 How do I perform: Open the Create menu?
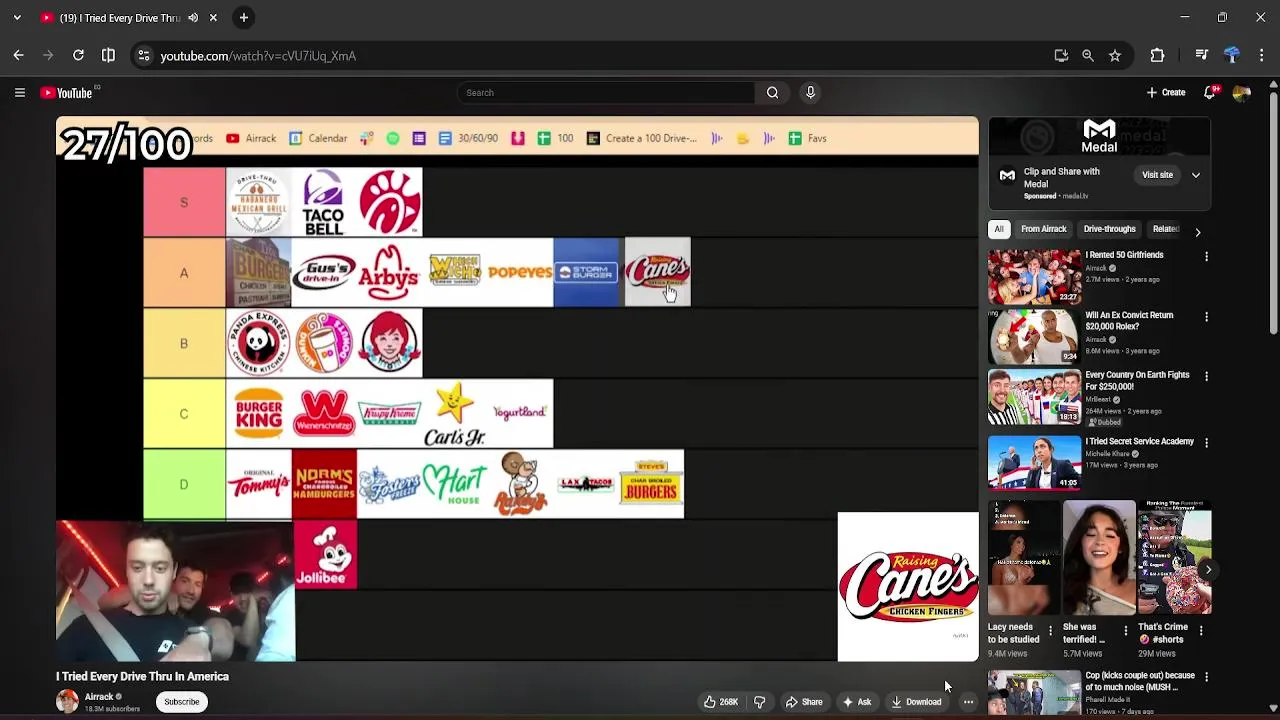pos(1166,93)
